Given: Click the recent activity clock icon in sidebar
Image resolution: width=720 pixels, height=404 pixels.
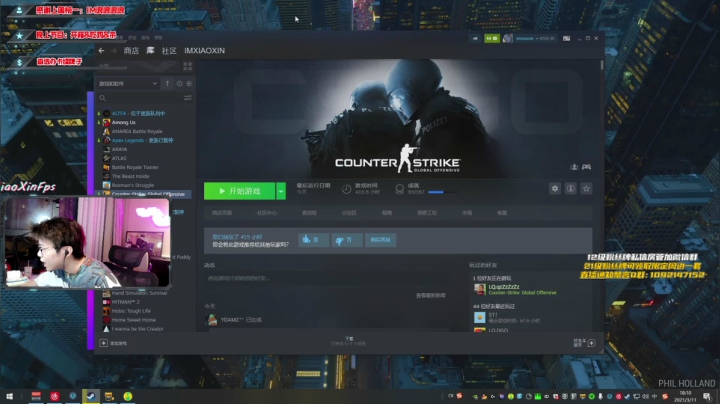Looking at the screenshot, I should tap(180, 84).
